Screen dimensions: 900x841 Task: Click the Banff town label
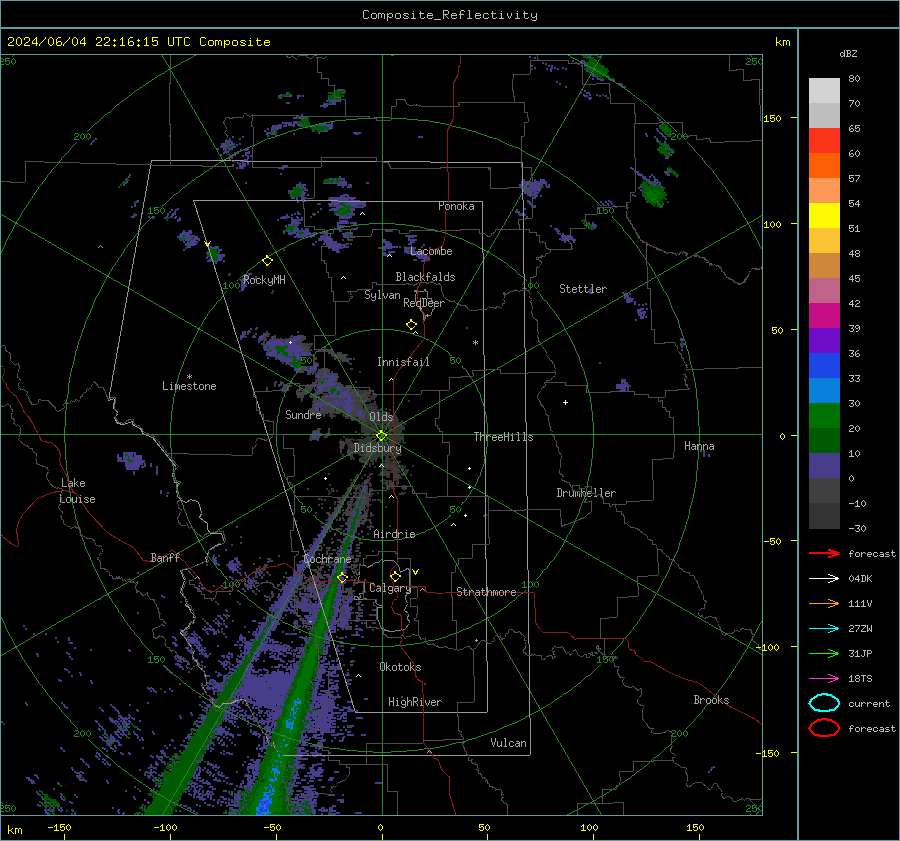tap(165, 558)
